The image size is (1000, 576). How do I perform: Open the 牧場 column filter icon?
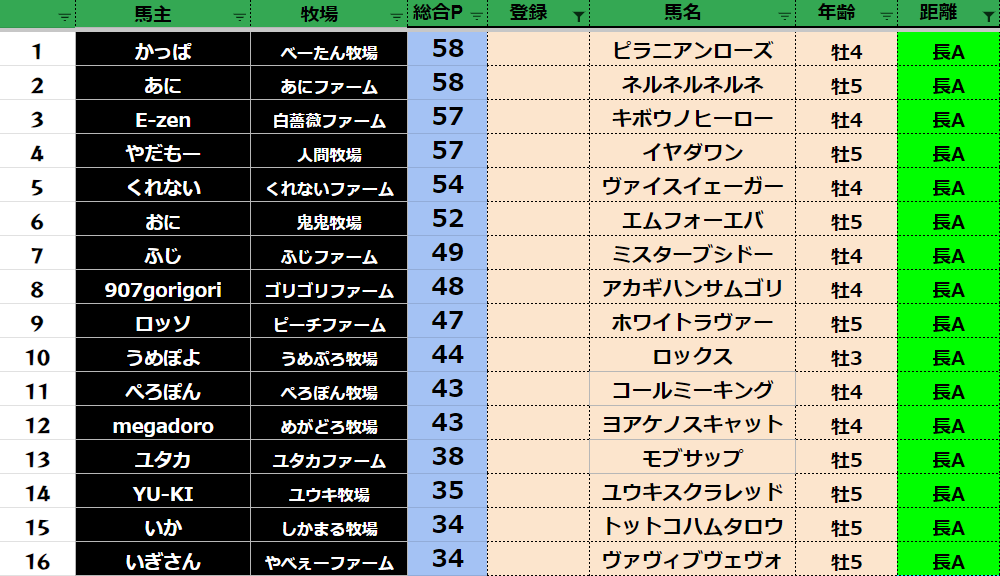396,16
